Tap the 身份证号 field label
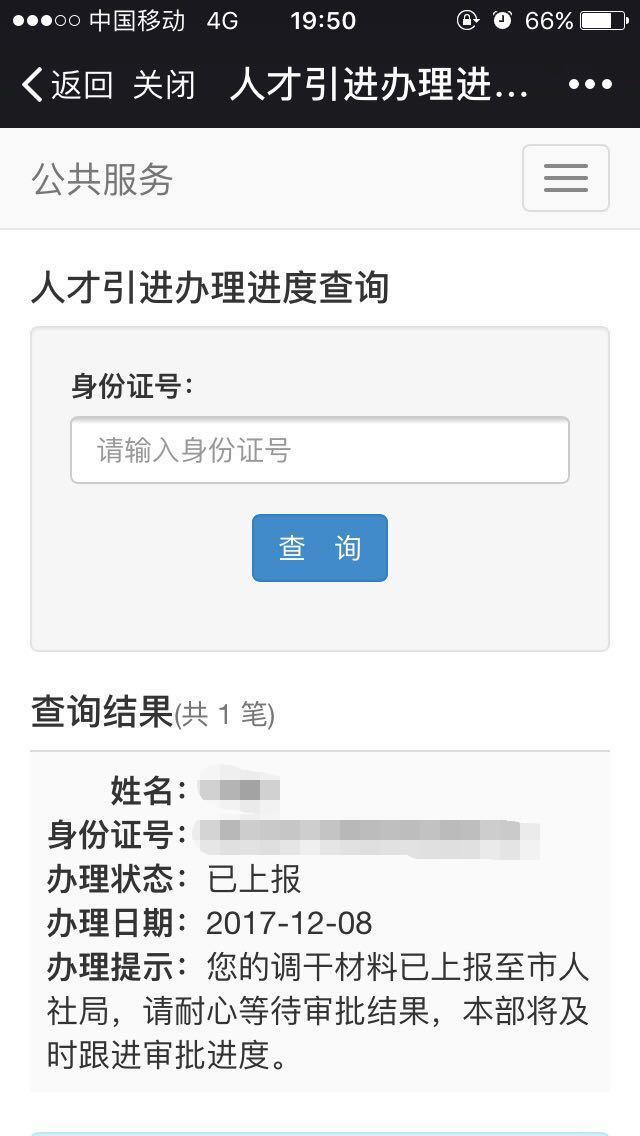 (x=133, y=386)
